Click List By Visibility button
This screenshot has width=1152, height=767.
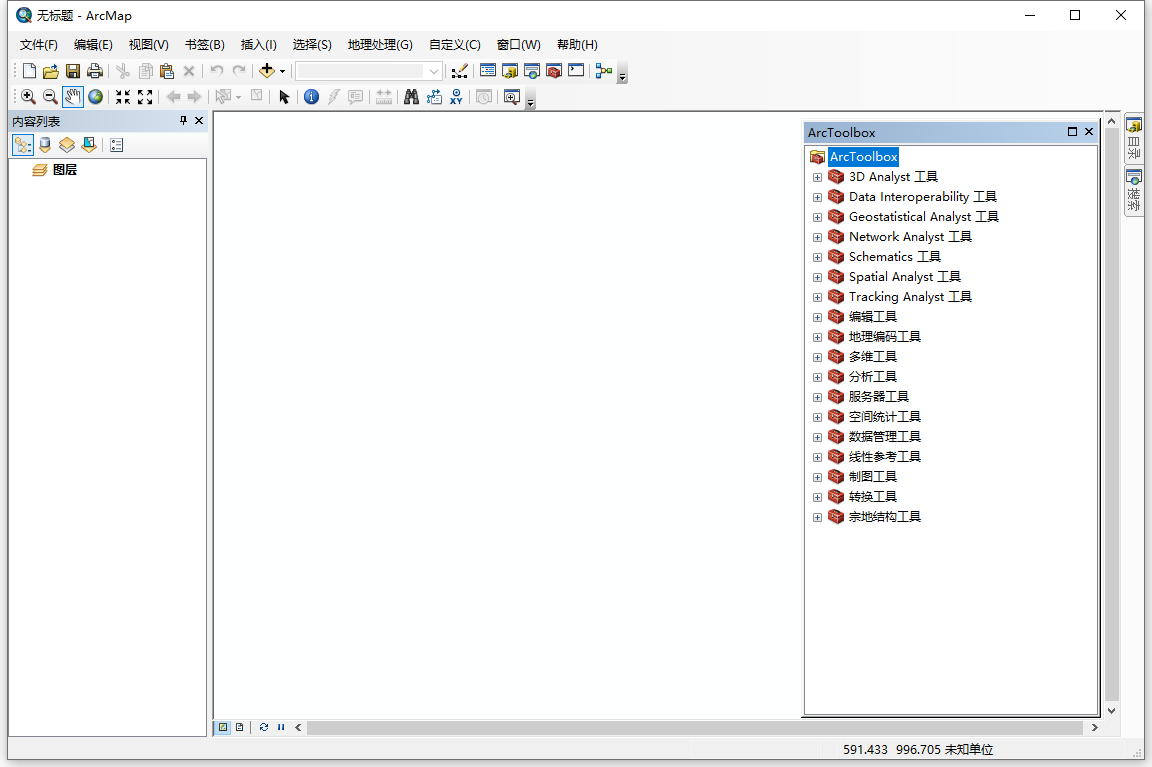[x=67, y=145]
